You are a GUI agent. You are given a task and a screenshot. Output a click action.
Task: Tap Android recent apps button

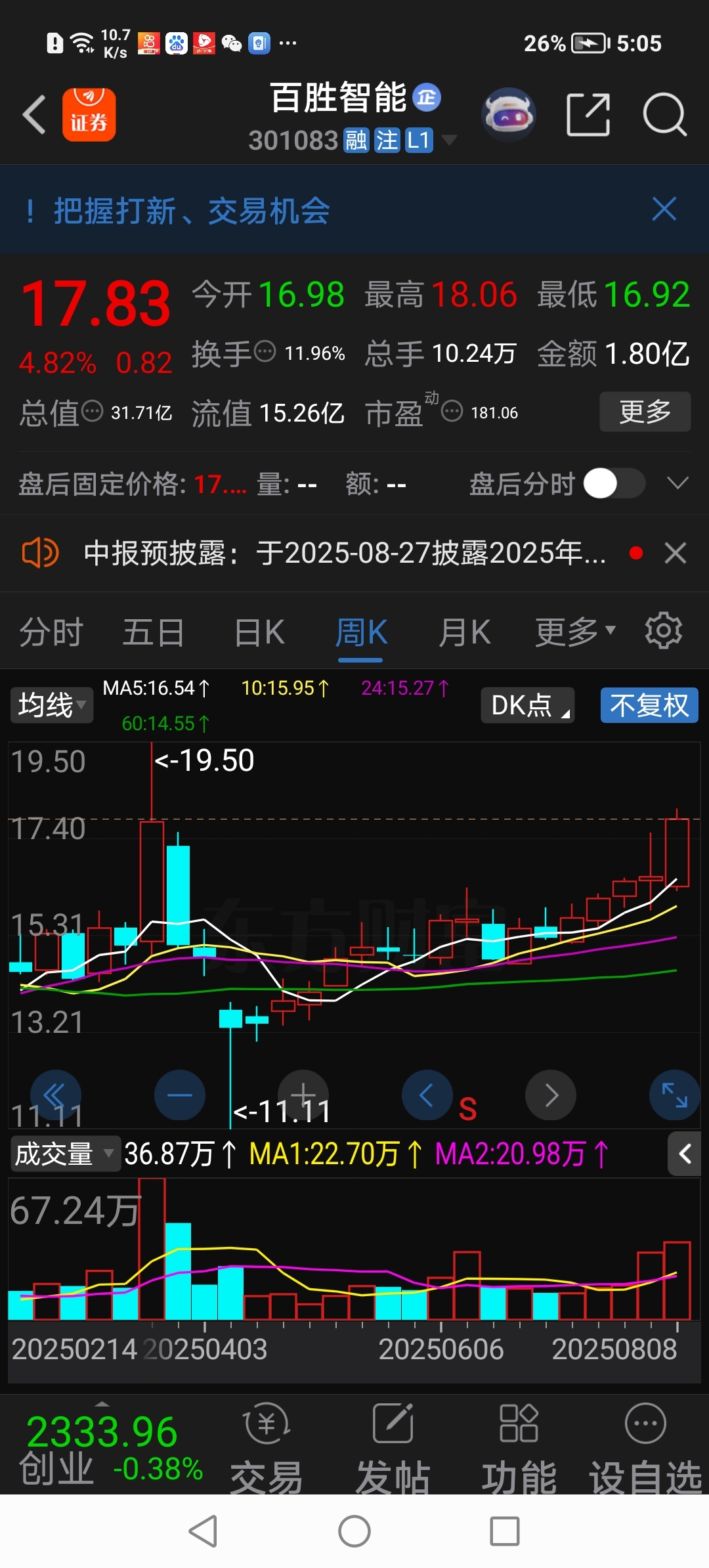click(x=505, y=1531)
